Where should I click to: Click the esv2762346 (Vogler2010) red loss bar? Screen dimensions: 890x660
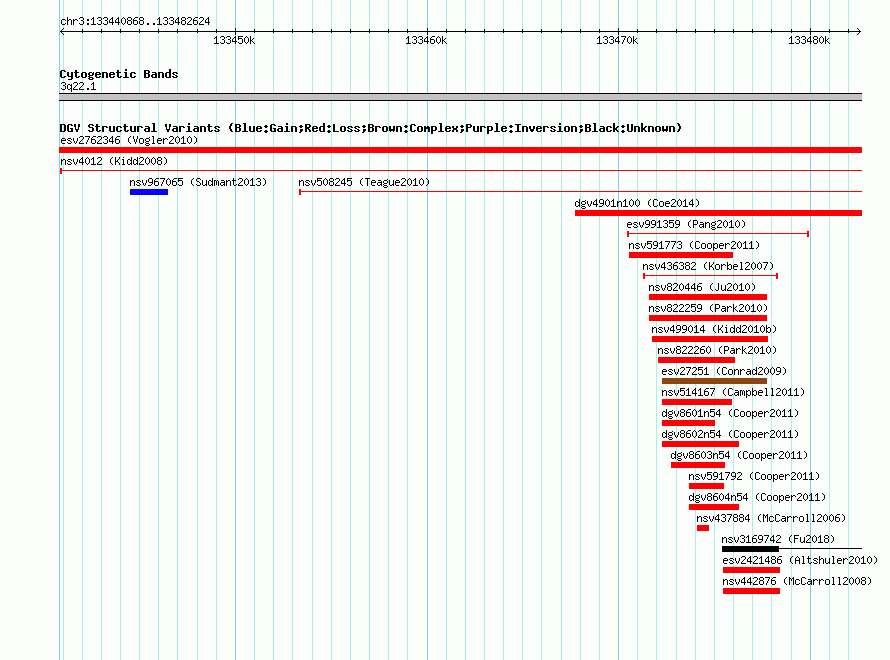coord(460,150)
